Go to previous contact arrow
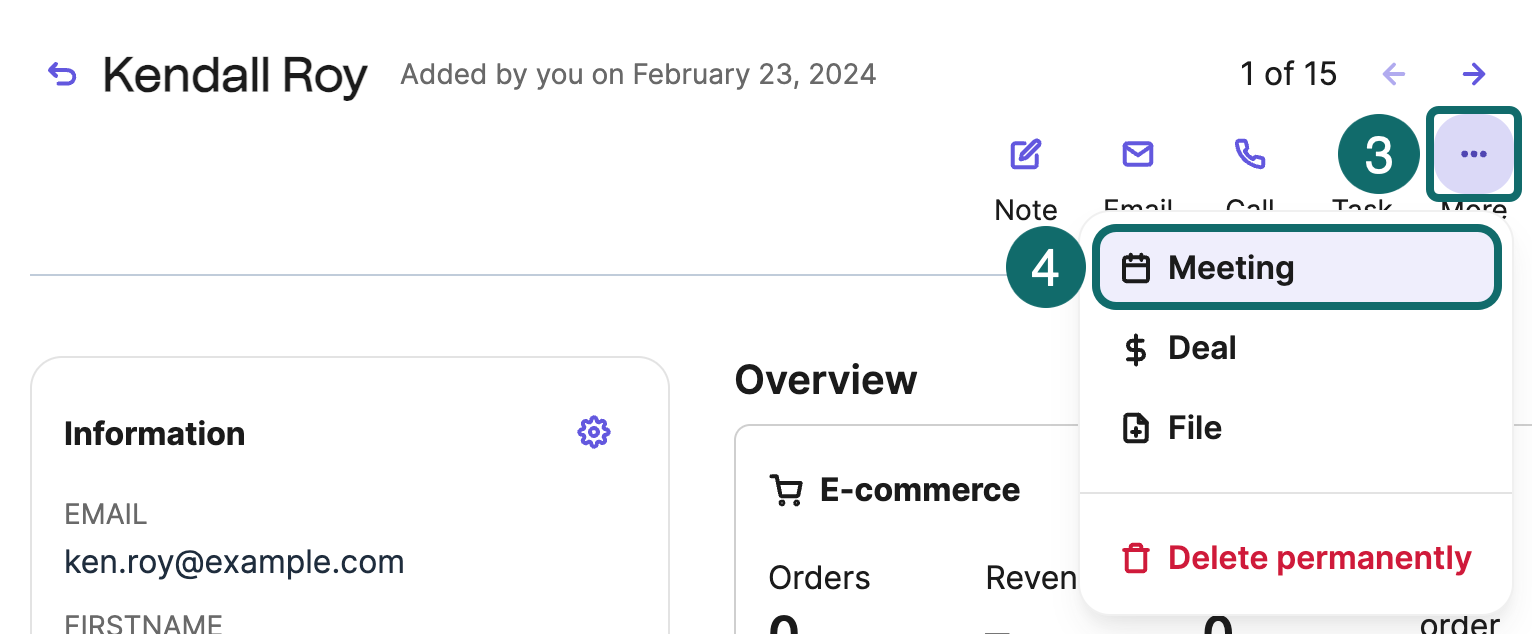Screen dimensions: 1532x634 click(x=1394, y=74)
